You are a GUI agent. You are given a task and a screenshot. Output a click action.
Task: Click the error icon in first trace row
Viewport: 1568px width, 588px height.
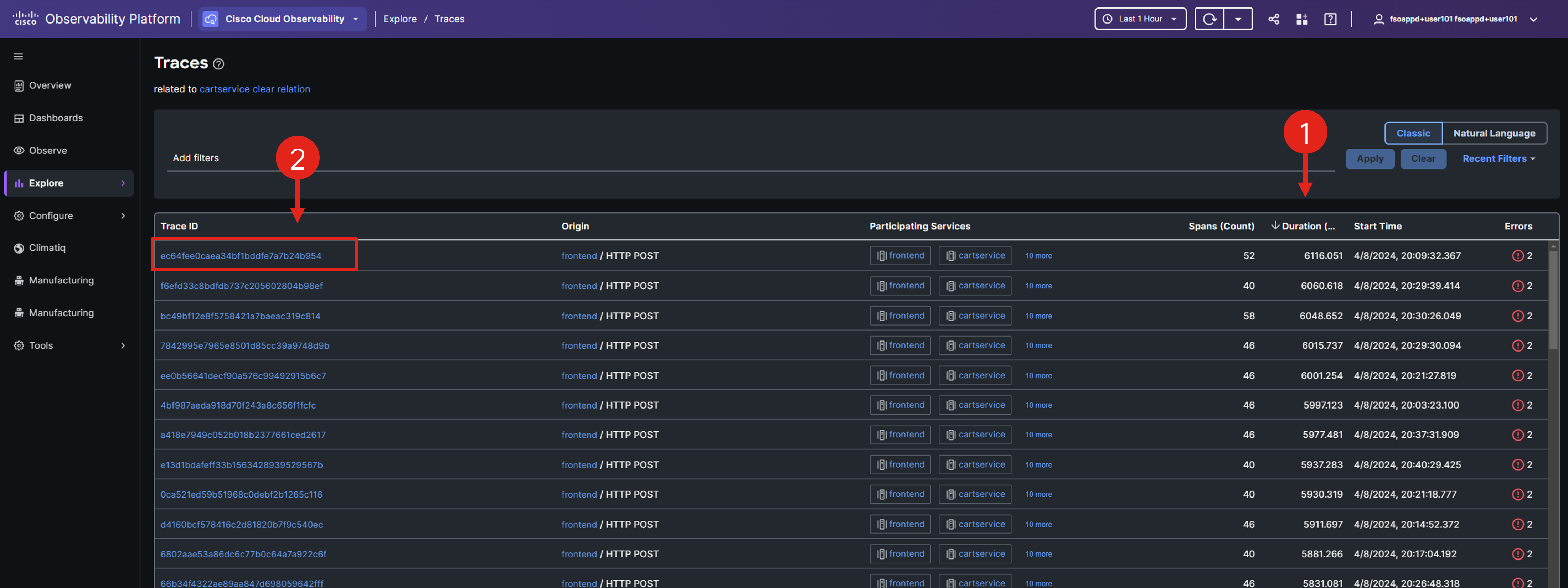(x=1517, y=256)
